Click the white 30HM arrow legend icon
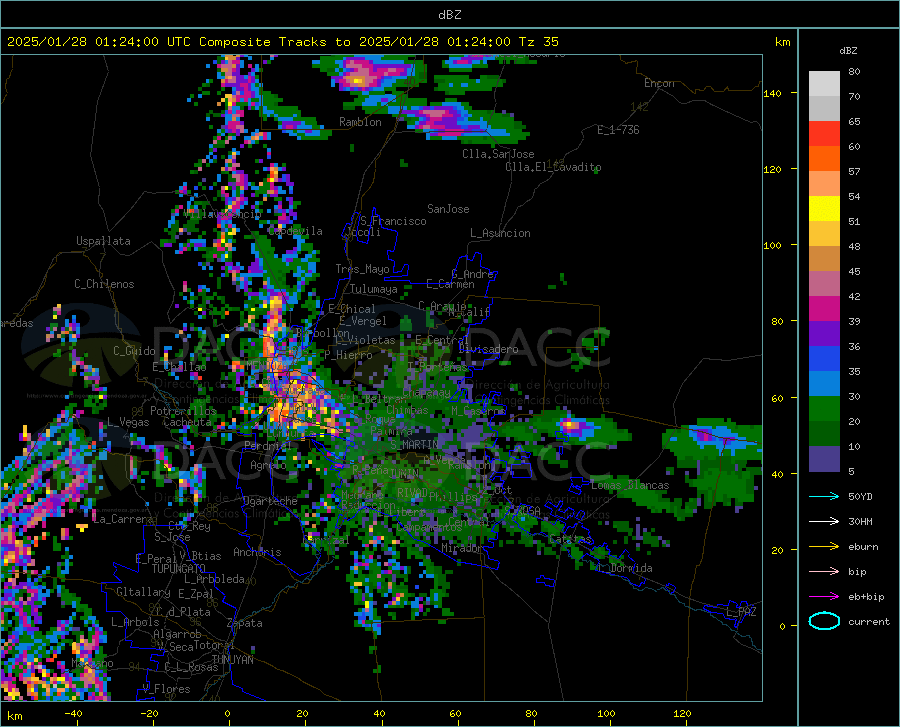Image resolution: width=900 pixels, height=727 pixels. (824, 522)
